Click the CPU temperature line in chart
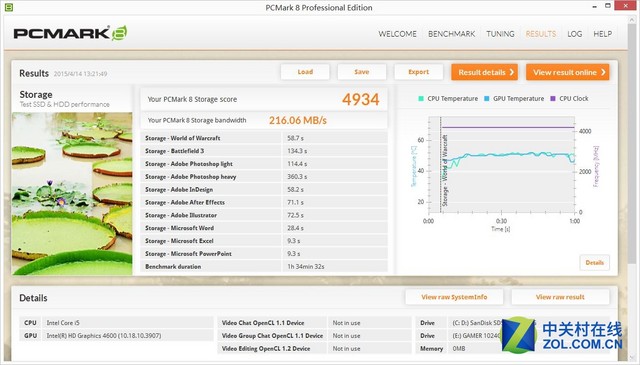640x365 pixels. pyautogui.click(x=510, y=155)
